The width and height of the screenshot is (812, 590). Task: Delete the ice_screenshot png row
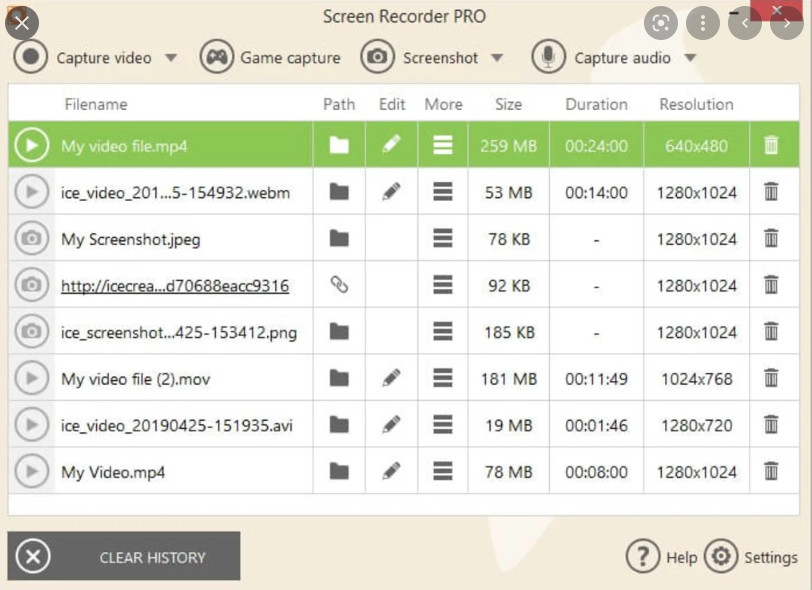(771, 332)
